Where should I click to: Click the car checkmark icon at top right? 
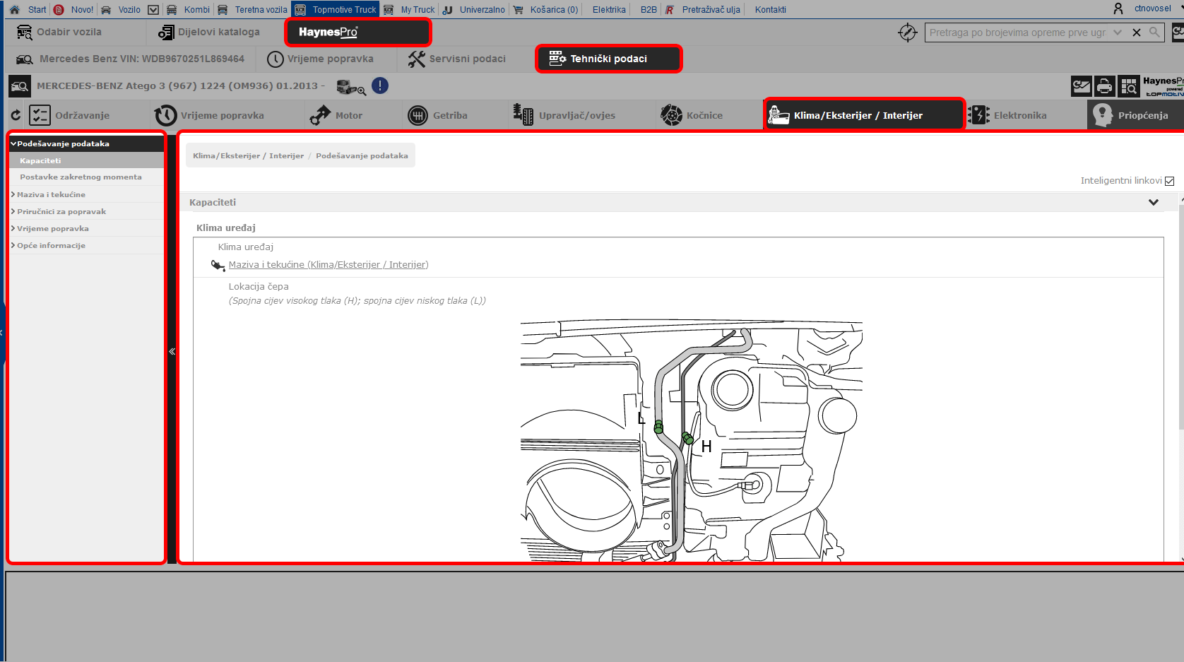tap(1081, 86)
